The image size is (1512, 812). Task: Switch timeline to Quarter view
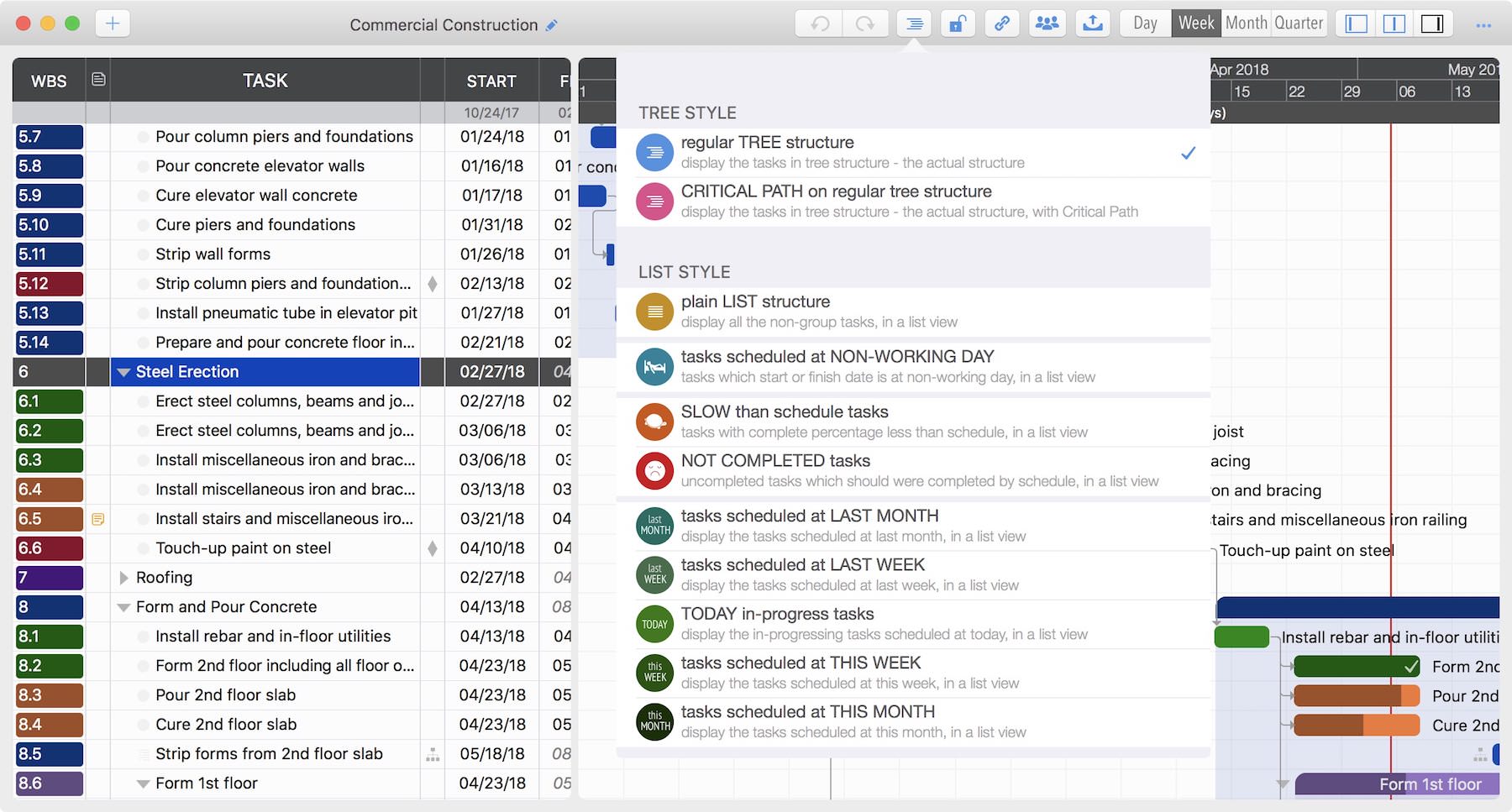[1299, 24]
